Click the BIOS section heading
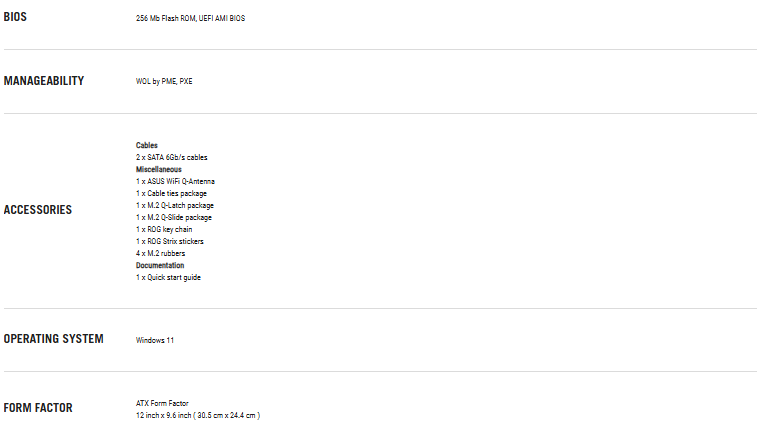The width and height of the screenshot is (757, 444). click(15, 17)
